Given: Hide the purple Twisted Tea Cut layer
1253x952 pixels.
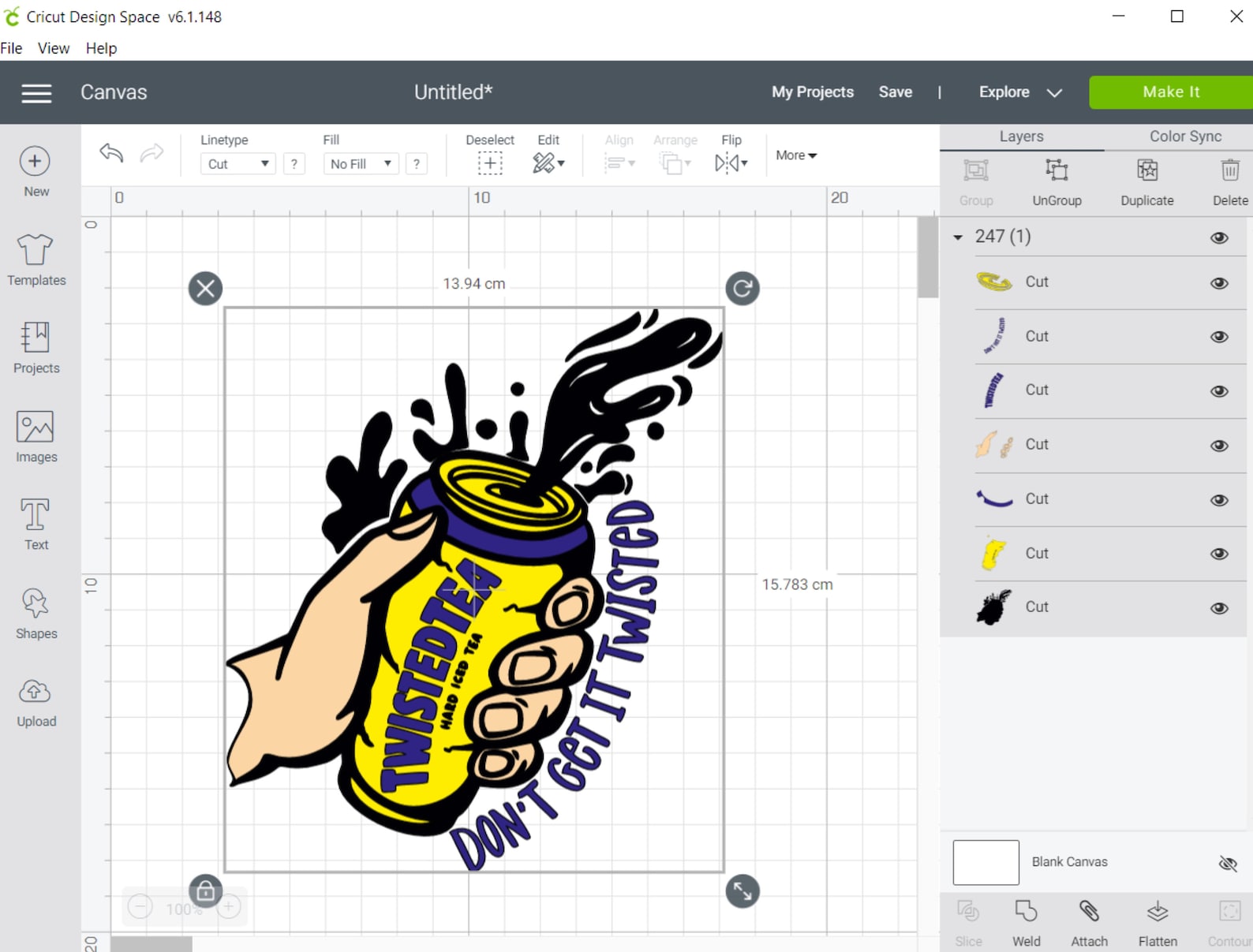Looking at the screenshot, I should point(1219,390).
